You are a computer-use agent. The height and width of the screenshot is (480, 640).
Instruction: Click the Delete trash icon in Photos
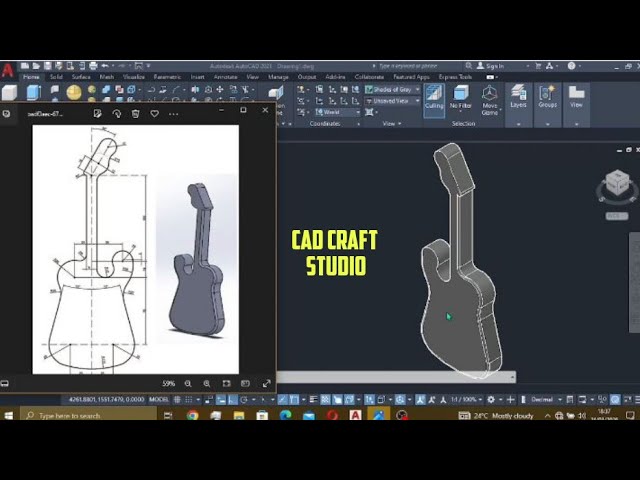(x=136, y=113)
